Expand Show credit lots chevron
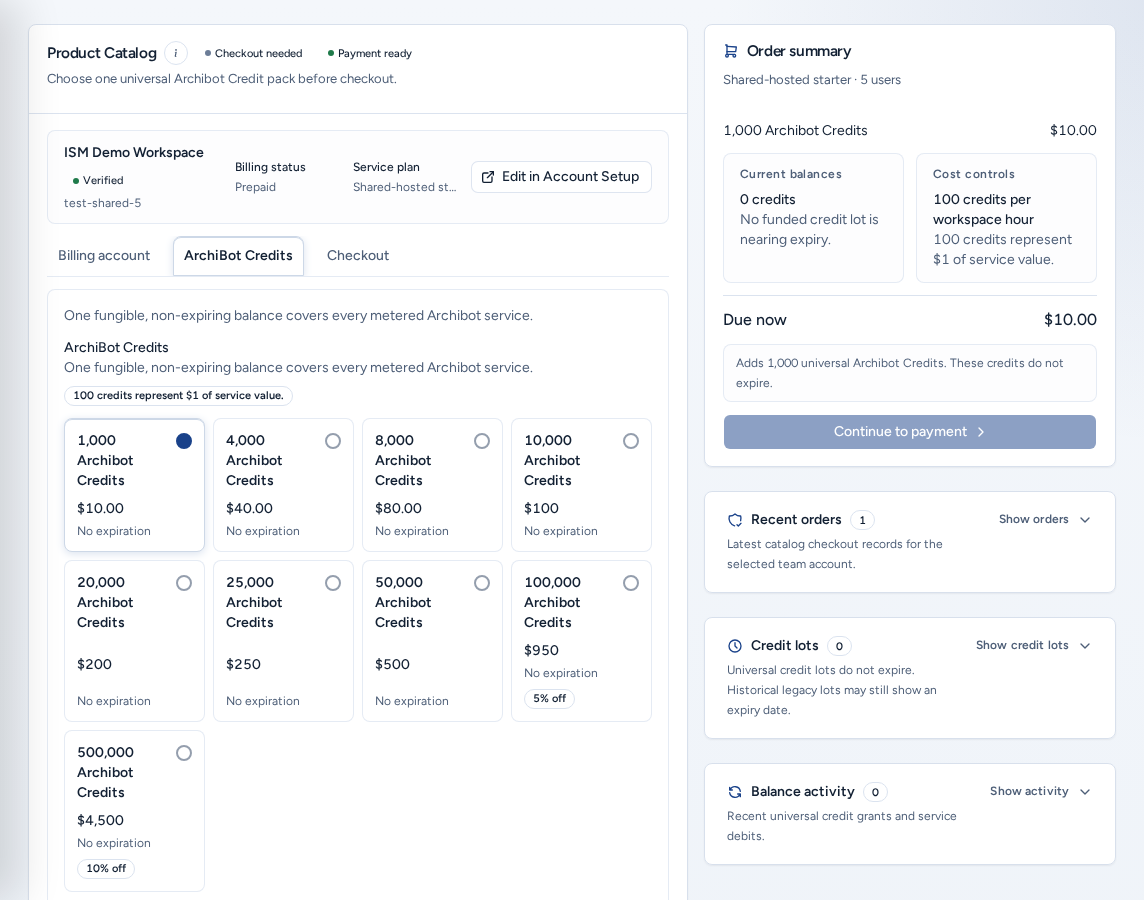The width and height of the screenshot is (1144, 900). tap(1085, 645)
